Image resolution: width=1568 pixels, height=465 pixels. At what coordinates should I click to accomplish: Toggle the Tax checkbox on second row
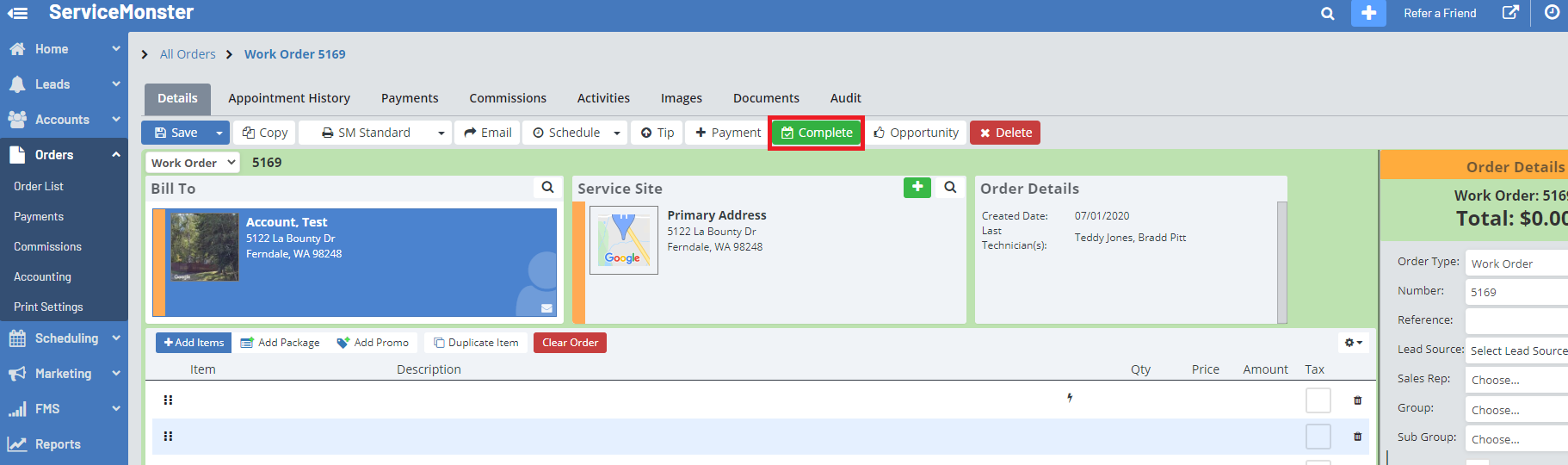click(1318, 437)
